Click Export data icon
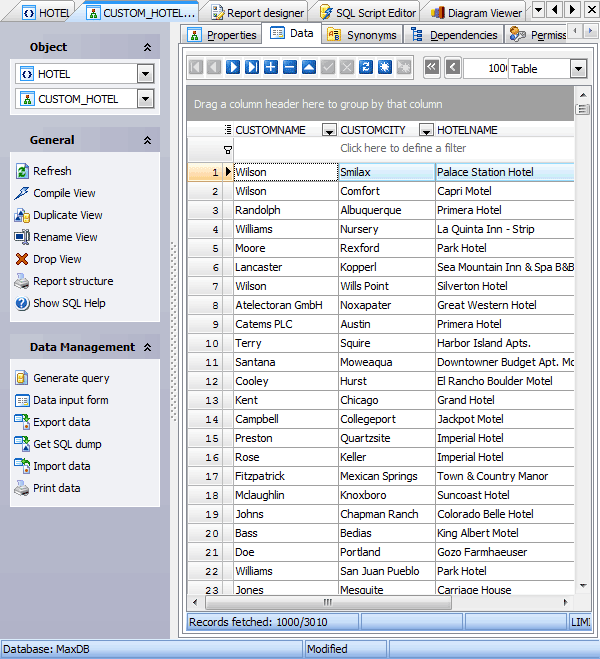This screenshot has width=600, height=659. coord(21,422)
